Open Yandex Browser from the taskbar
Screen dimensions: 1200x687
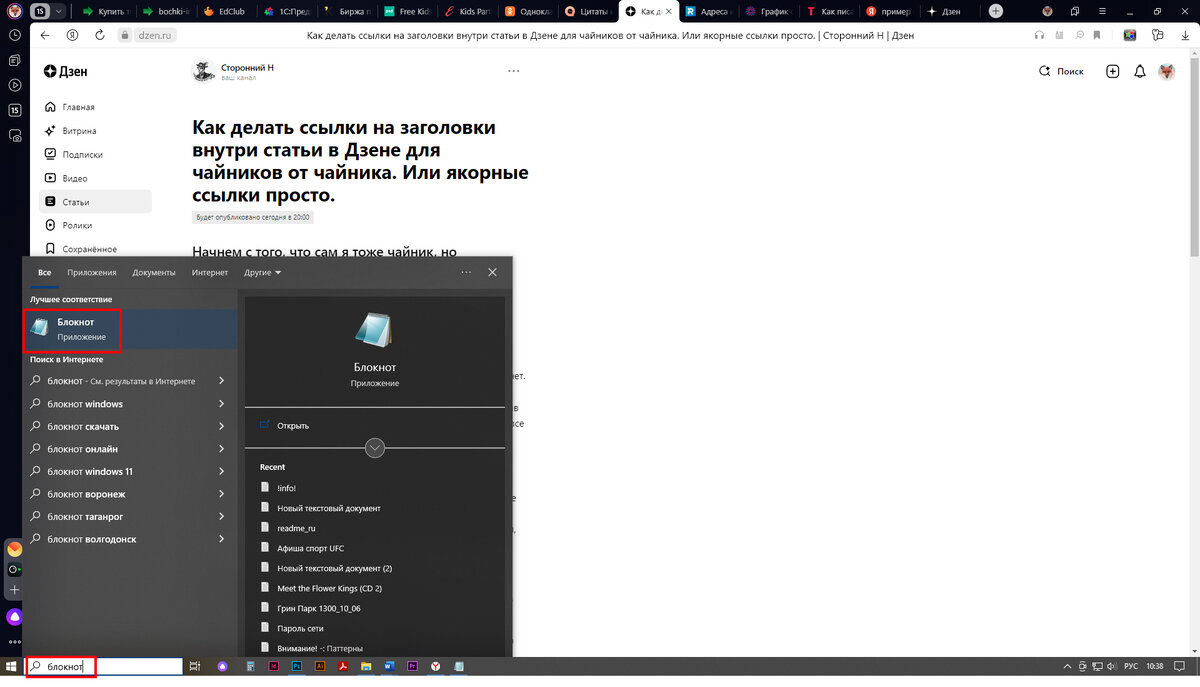[436, 666]
